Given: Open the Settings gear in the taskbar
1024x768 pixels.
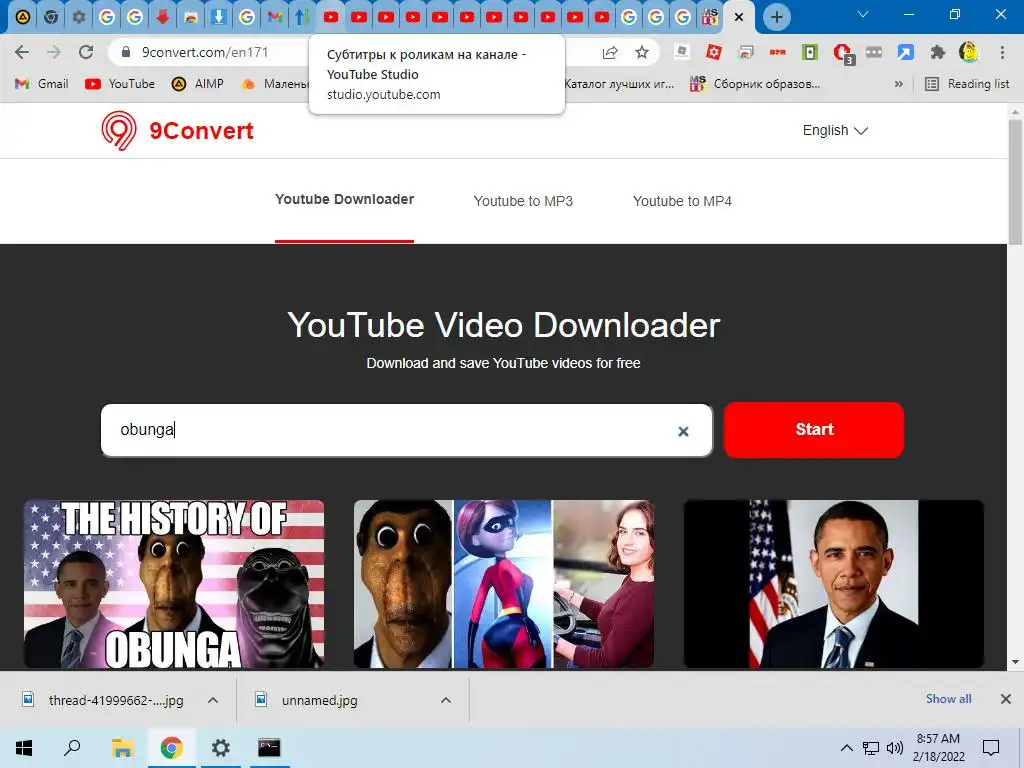Looking at the screenshot, I should pyautogui.click(x=221, y=748).
